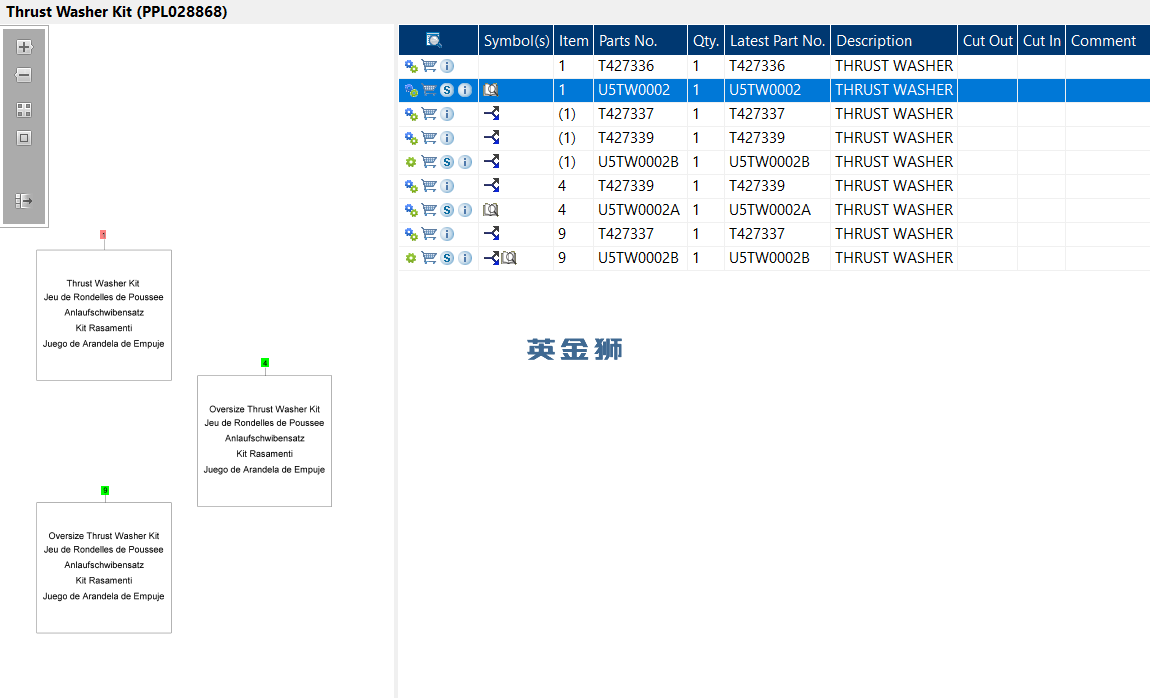Sort by the Qty. column header
This screenshot has width=1150, height=698.
pyautogui.click(x=706, y=40)
